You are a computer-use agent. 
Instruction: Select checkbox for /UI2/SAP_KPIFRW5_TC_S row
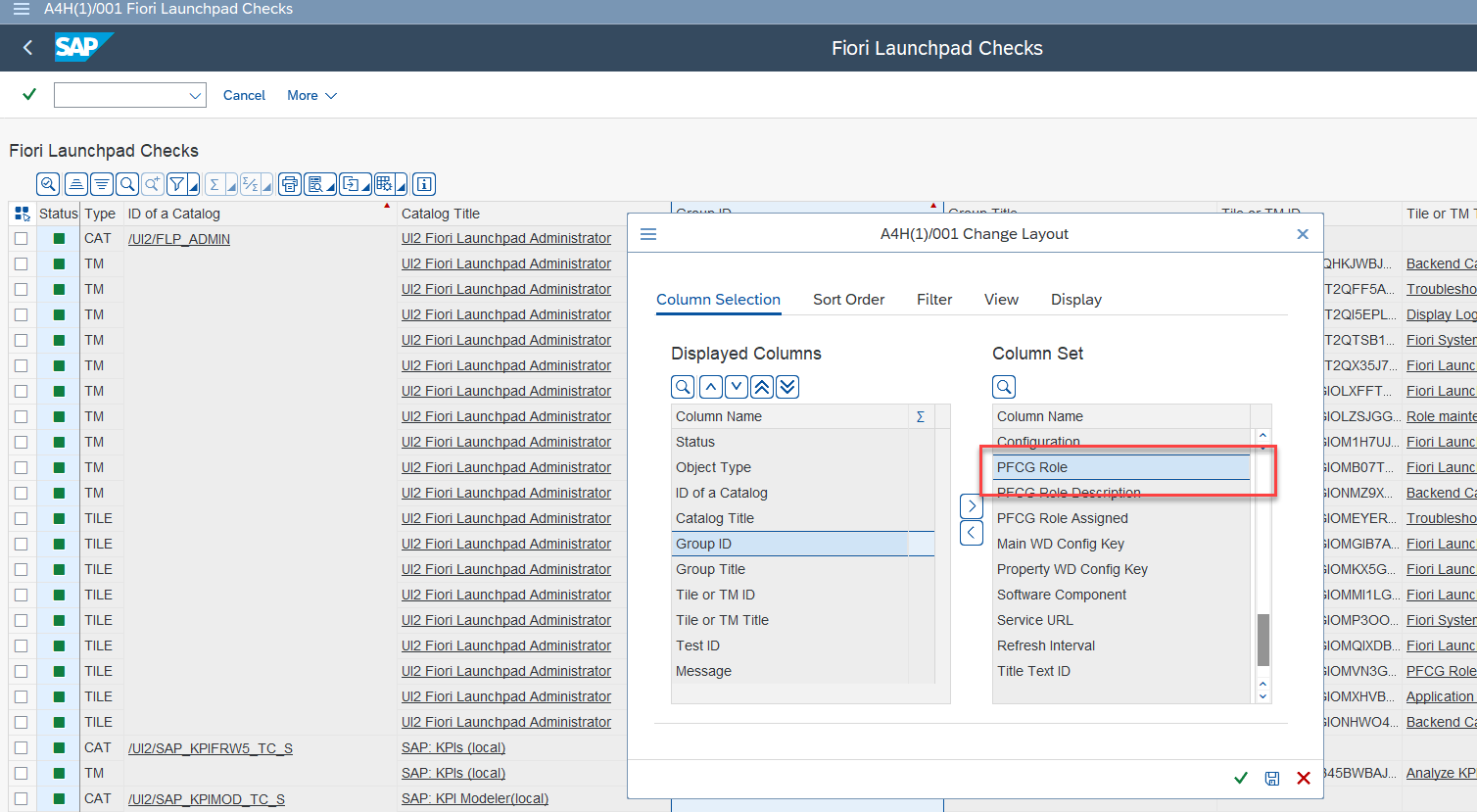(22, 747)
